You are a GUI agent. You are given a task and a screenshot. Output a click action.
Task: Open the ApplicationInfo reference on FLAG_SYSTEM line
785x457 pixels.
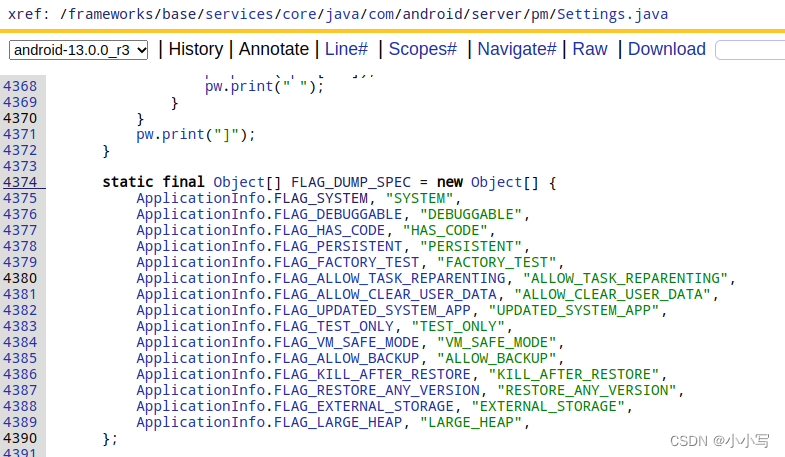[203, 198]
